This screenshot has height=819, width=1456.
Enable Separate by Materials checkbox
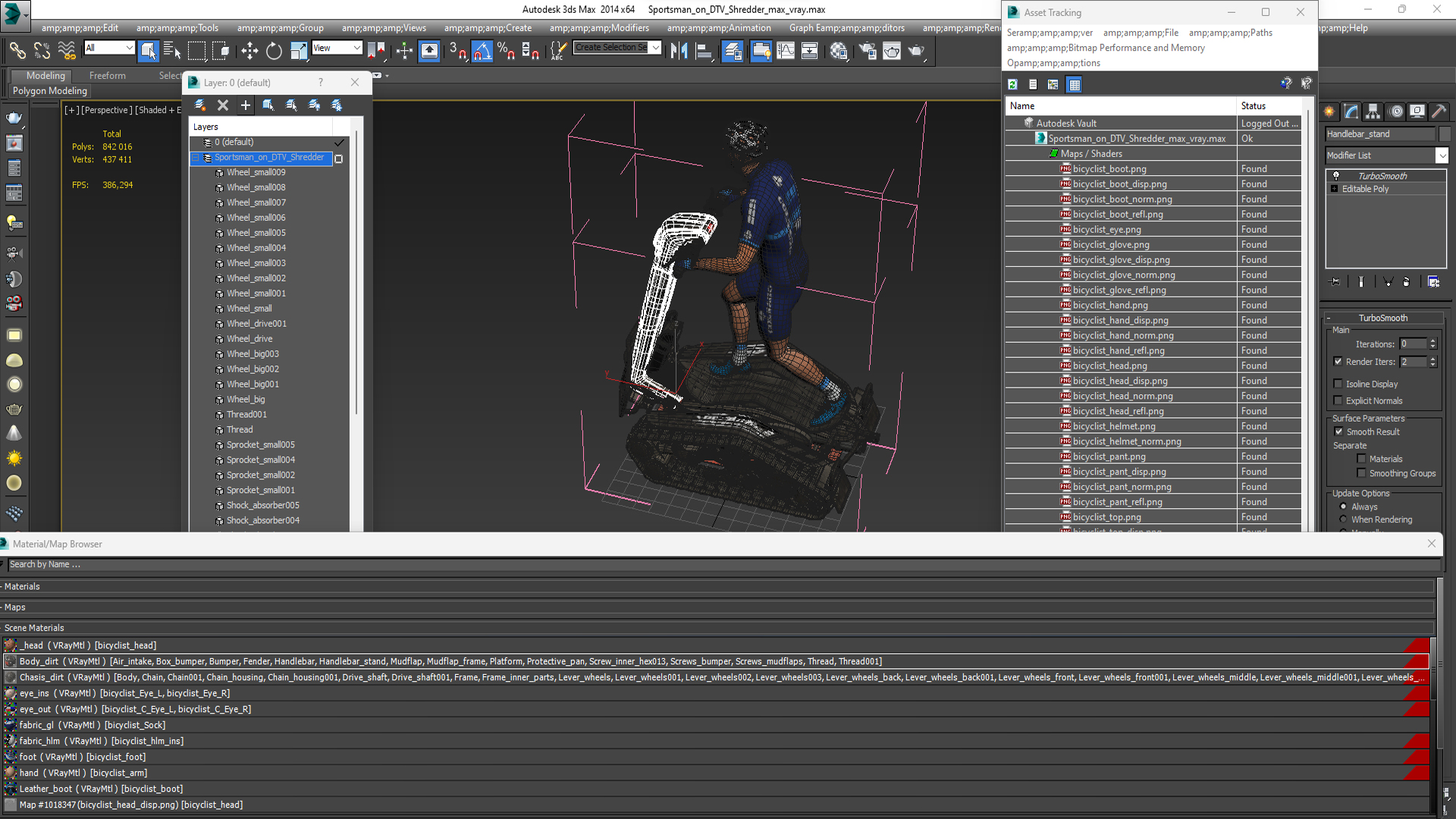pos(1361,459)
